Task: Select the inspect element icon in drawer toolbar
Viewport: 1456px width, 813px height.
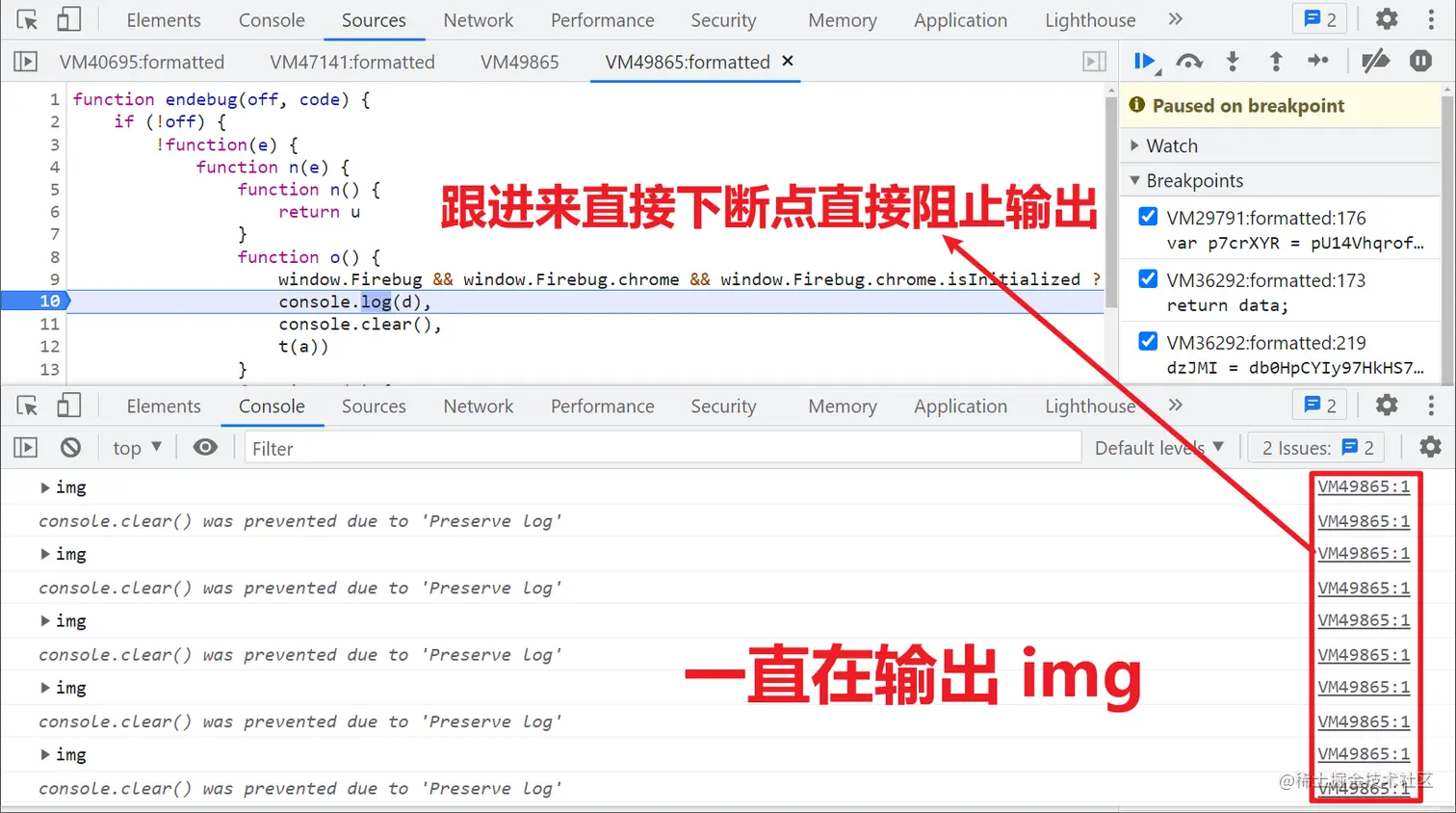Action: click(27, 406)
